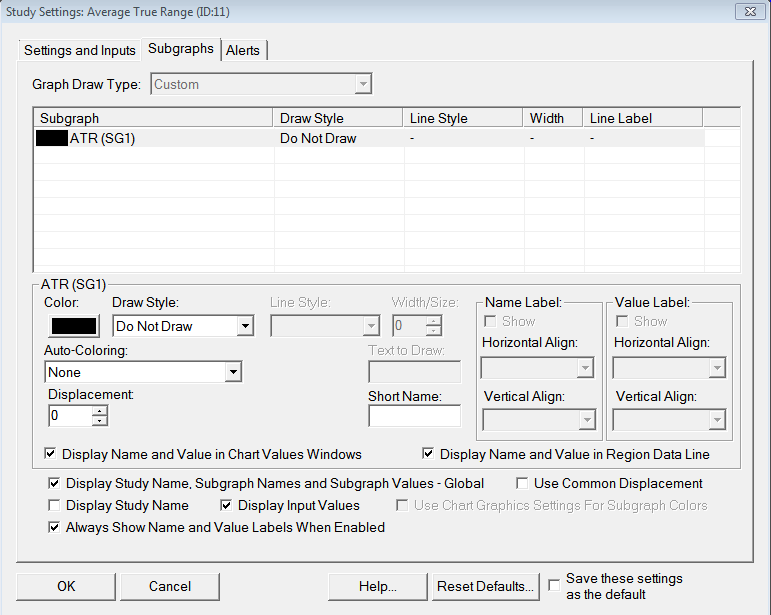Image resolution: width=771 pixels, height=615 pixels.
Task: Check Save these settings as the default
Action: (x=554, y=585)
